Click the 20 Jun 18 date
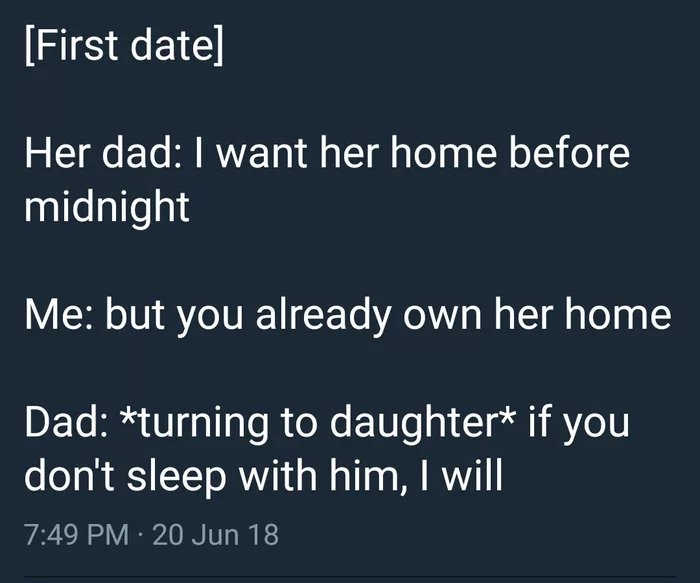Image resolution: width=700 pixels, height=583 pixels. (216, 533)
